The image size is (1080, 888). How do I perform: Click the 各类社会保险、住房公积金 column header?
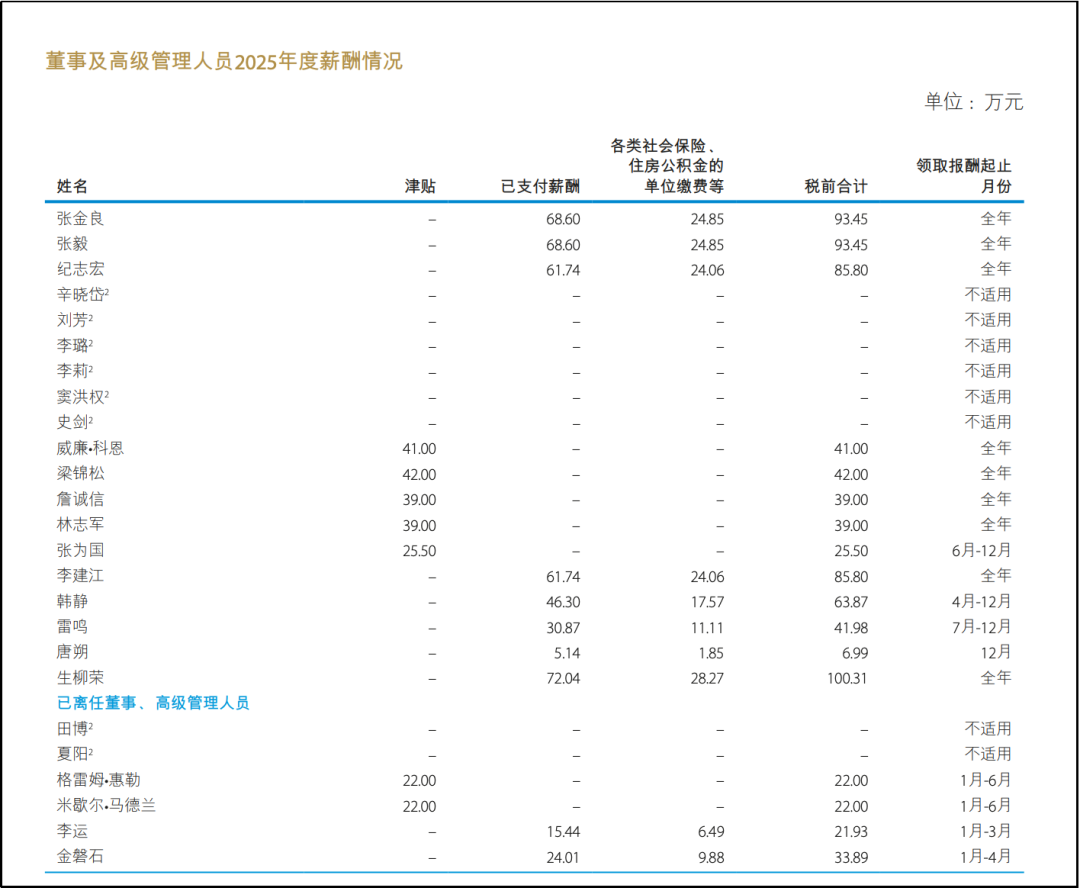tap(667, 165)
